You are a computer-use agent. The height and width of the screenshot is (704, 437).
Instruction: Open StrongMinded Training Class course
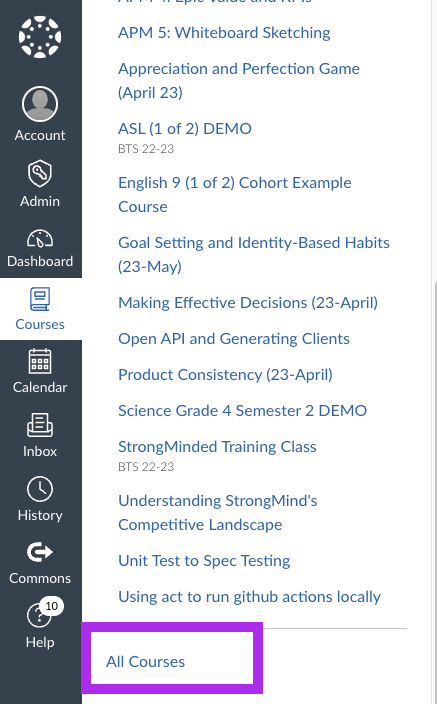pos(217,447)
